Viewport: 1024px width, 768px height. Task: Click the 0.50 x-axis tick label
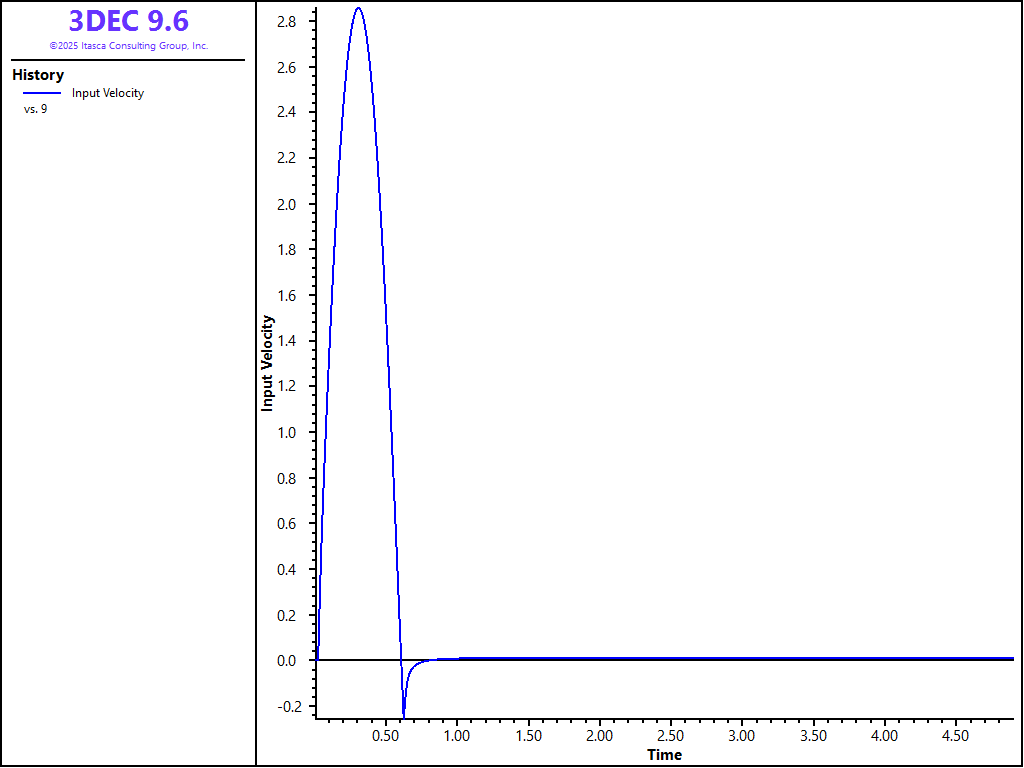coord(386,736)
